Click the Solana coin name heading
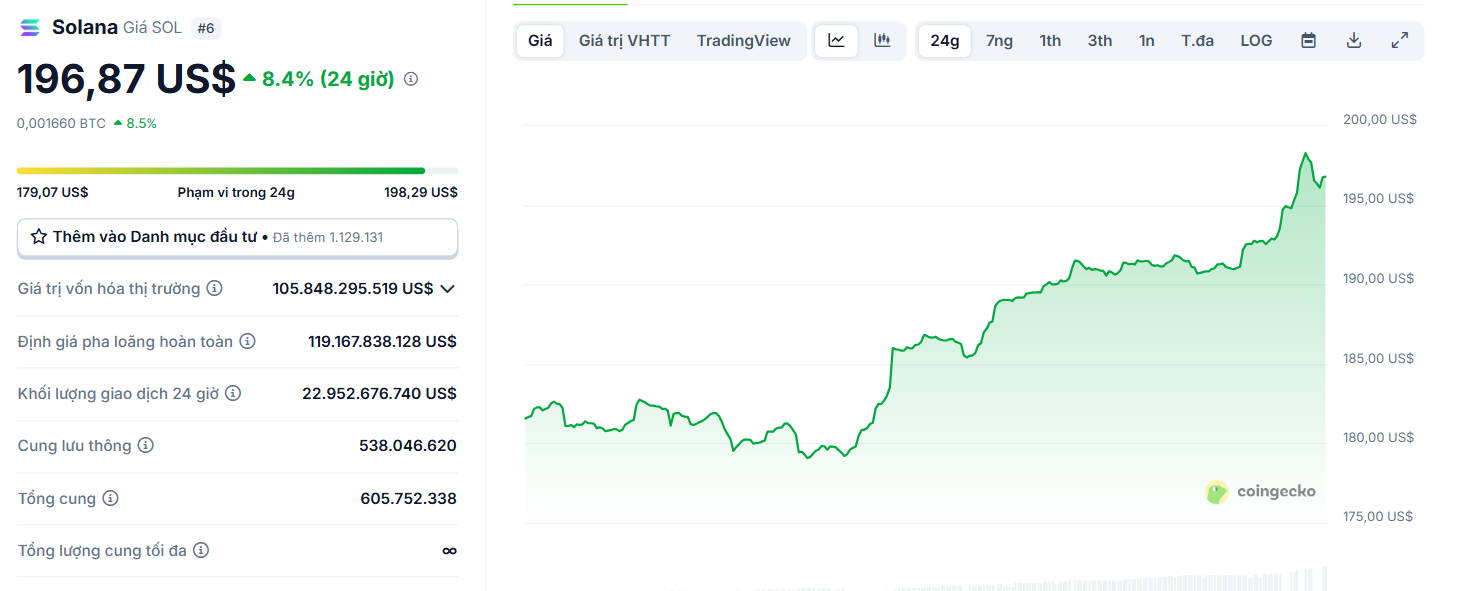Viewport: 1467px width, 591px height. coord(85,27)
